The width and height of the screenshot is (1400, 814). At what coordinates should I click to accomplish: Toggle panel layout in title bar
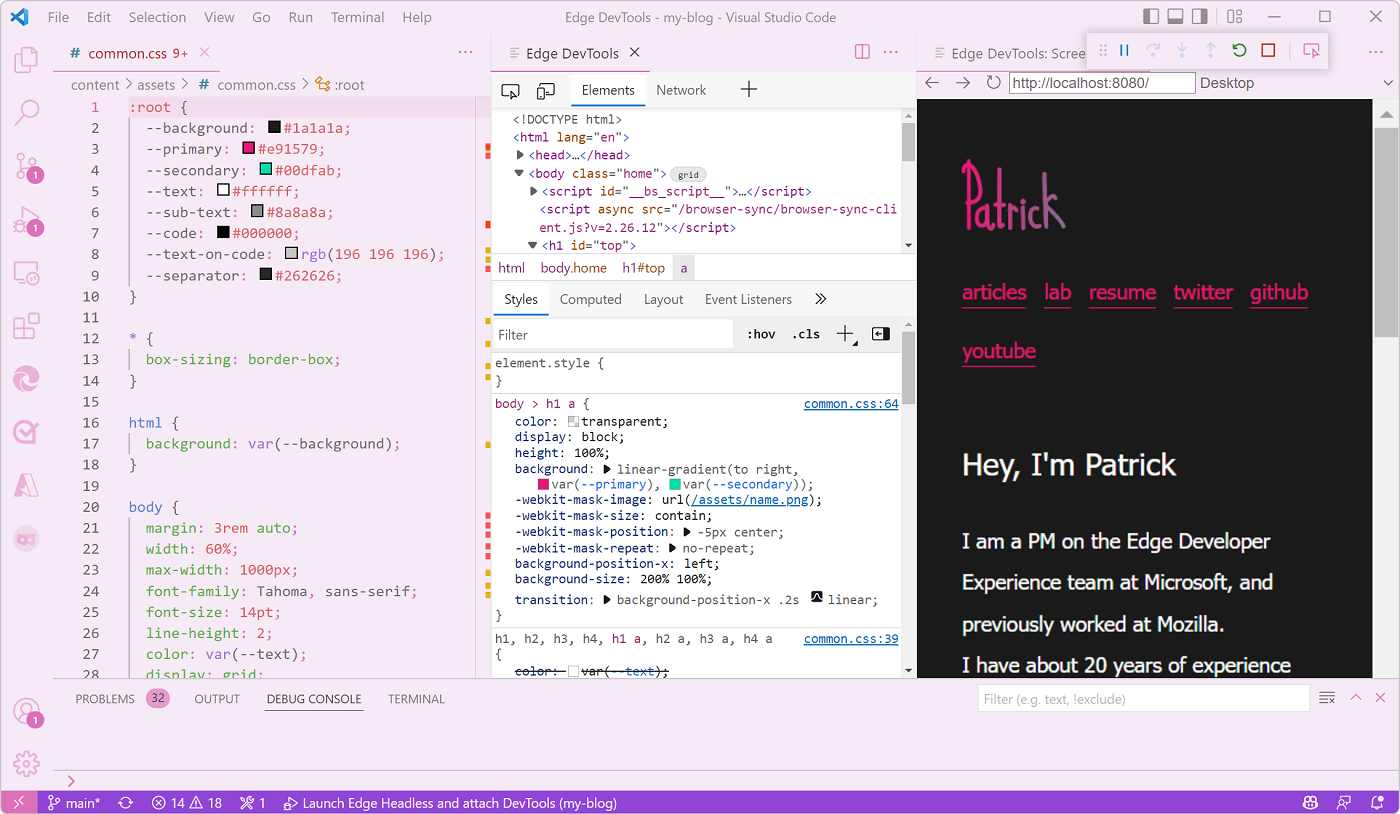1175,17
